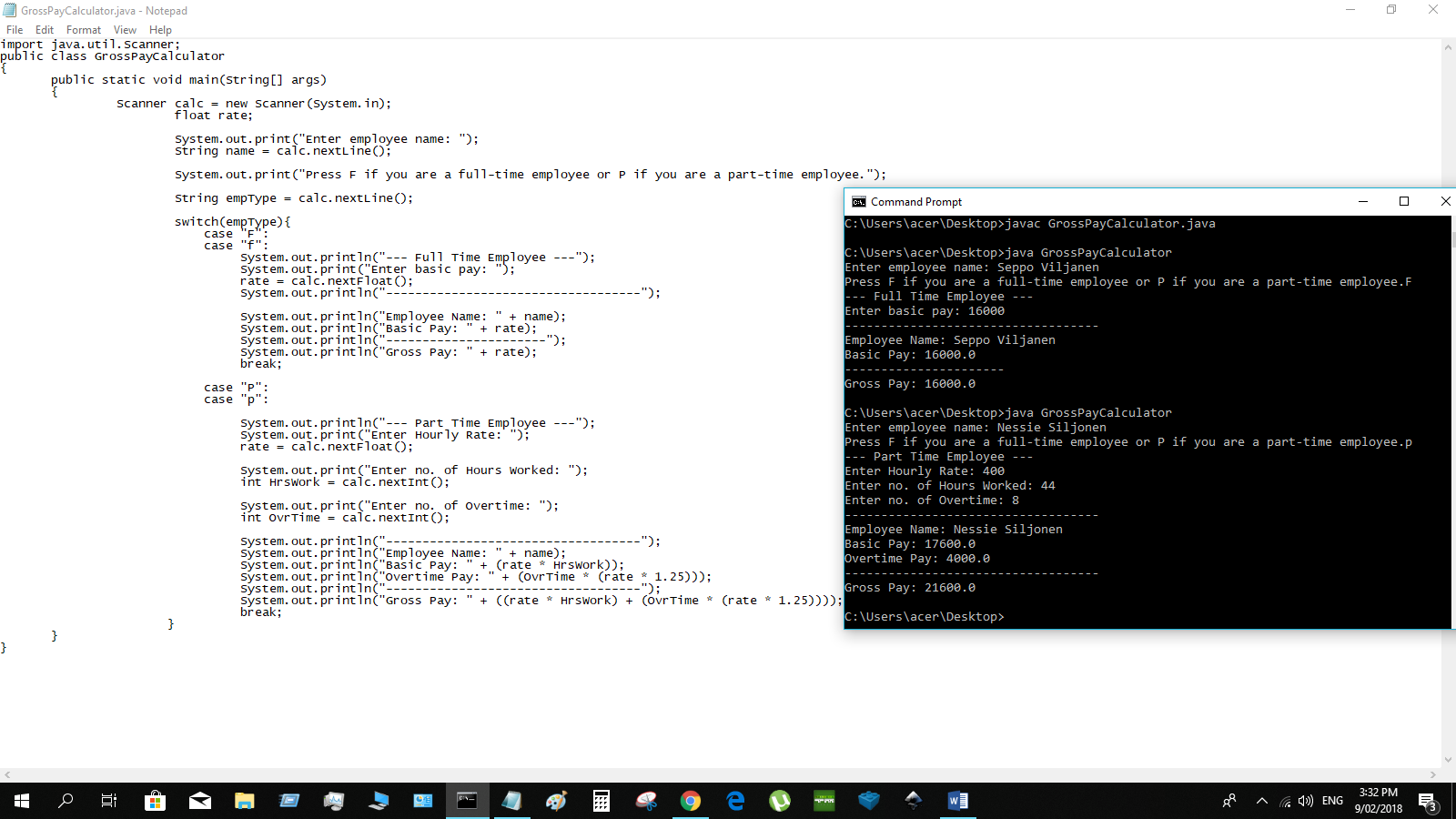Close the Command Prompt window
The image size is (1456, 819).
tap(1444, 202)
